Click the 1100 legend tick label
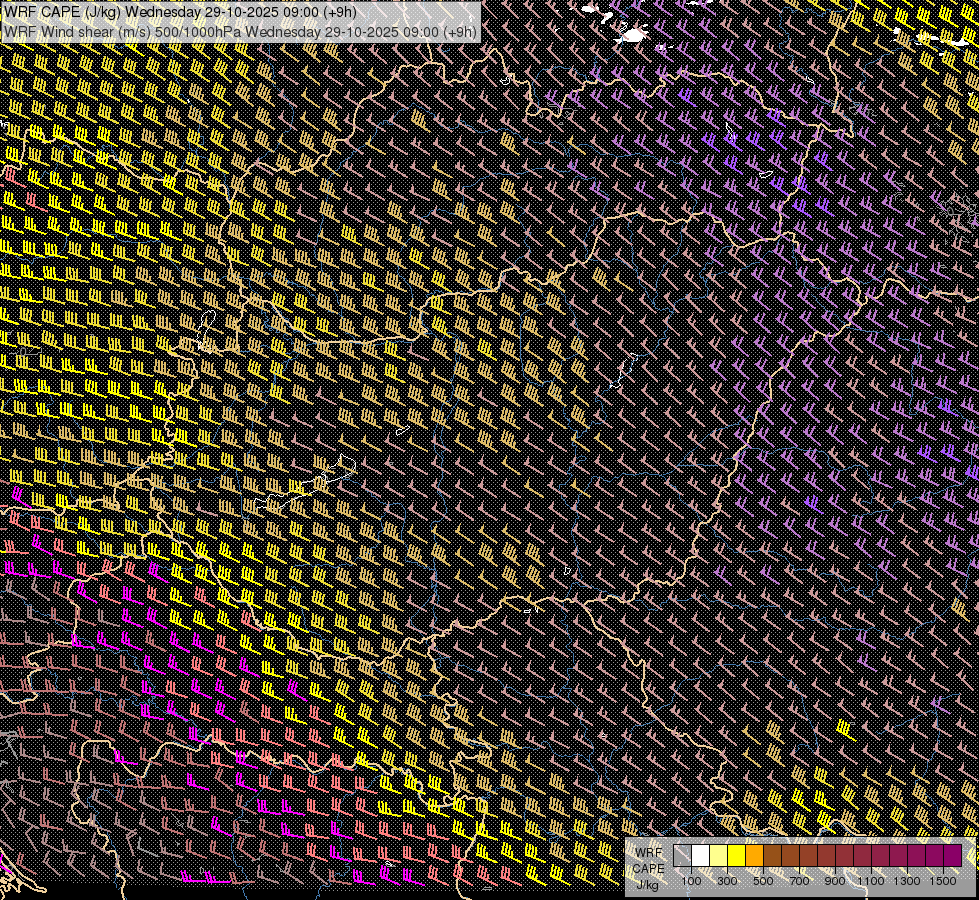 (871, 881)
